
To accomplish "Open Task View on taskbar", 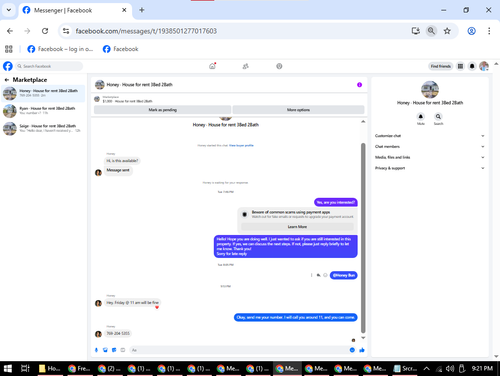I will [25, 368].
